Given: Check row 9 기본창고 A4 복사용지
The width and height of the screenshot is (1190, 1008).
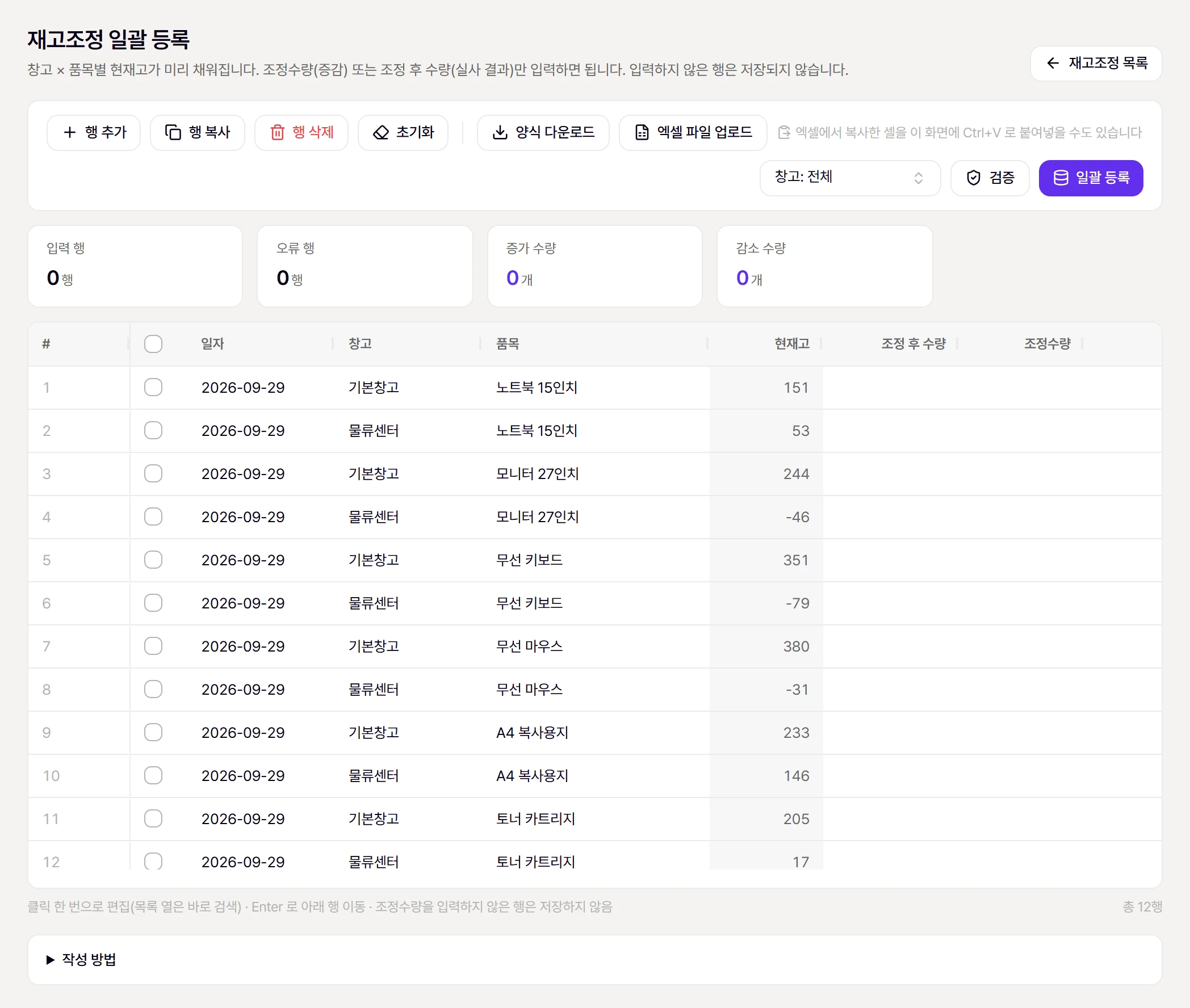Looking at the screenshot, I should click(153, 733).
